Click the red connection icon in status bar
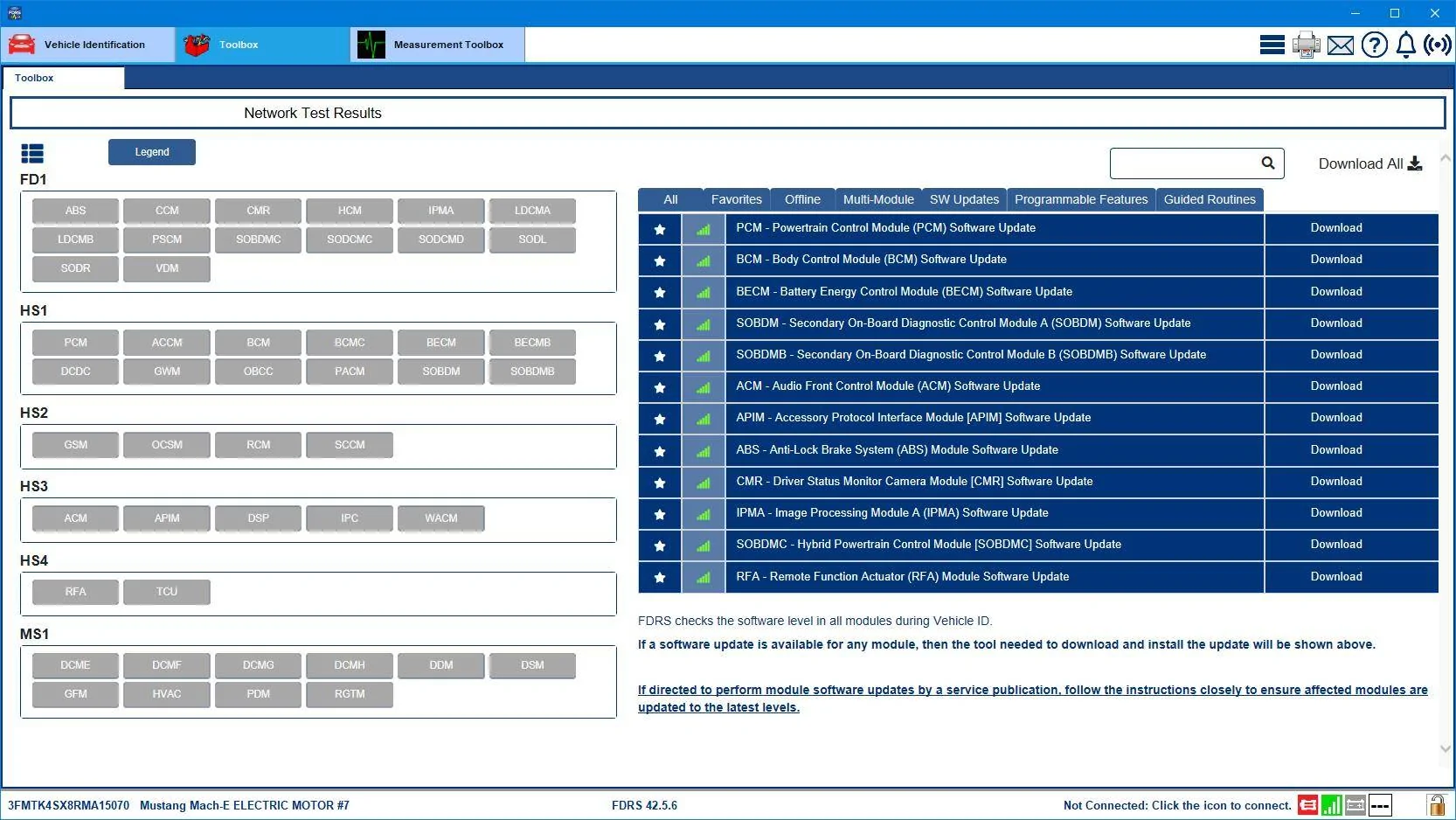Screen dimensions: 1456x820 pos(1308,805)
